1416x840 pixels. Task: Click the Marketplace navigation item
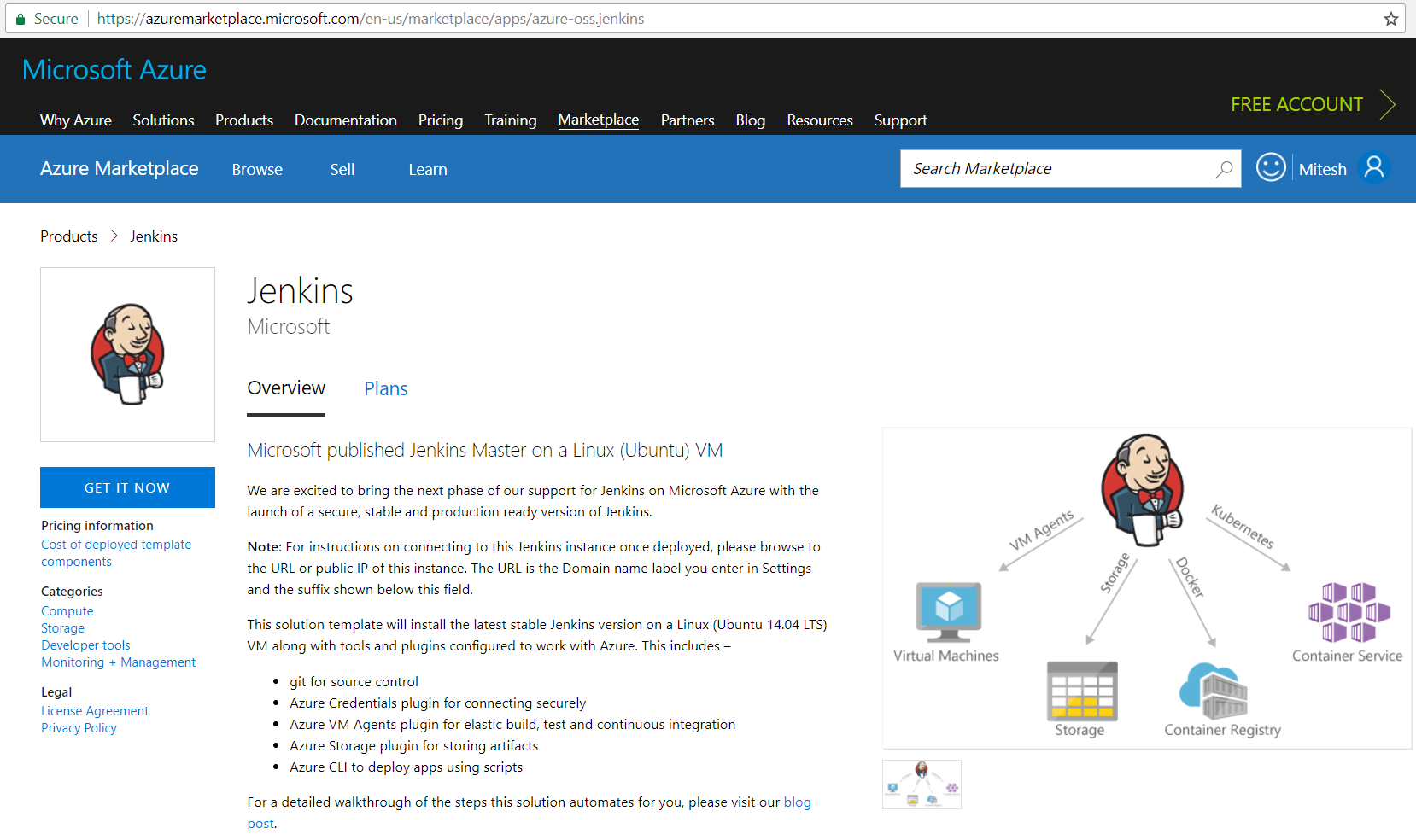coord(599,120)
